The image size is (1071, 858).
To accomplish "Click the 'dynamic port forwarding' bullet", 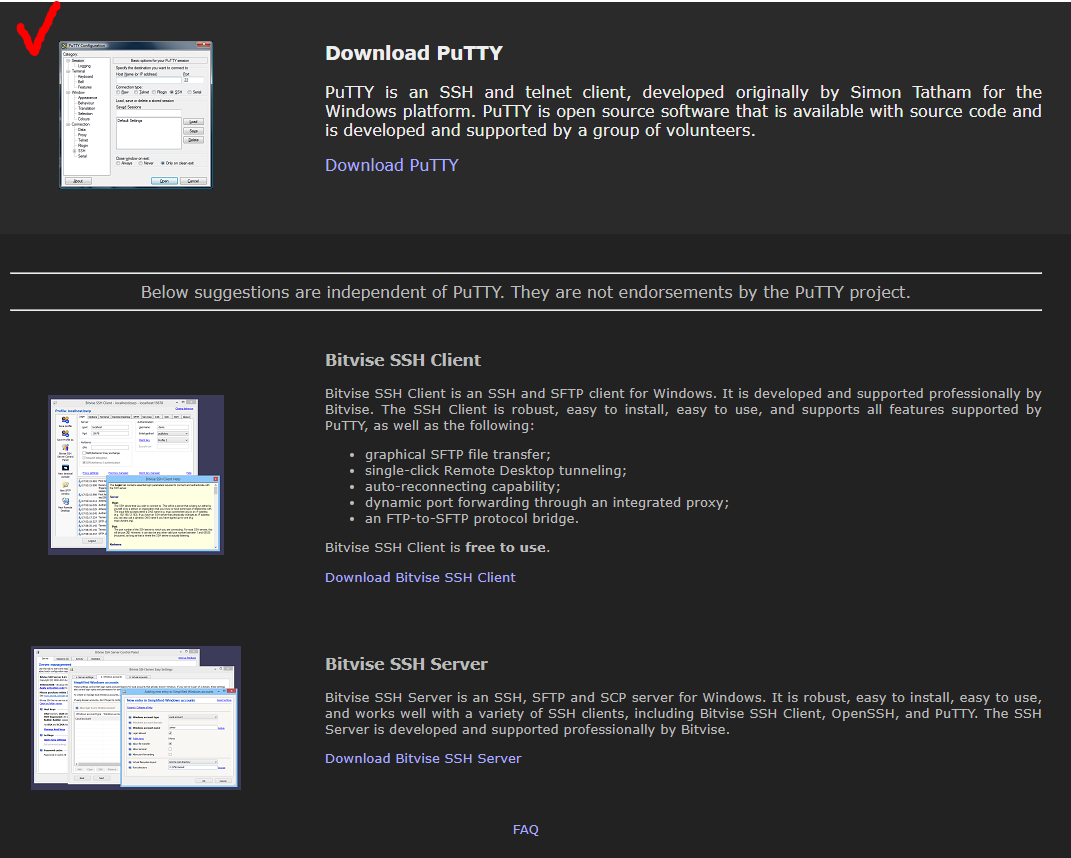I will click(546, 502).
